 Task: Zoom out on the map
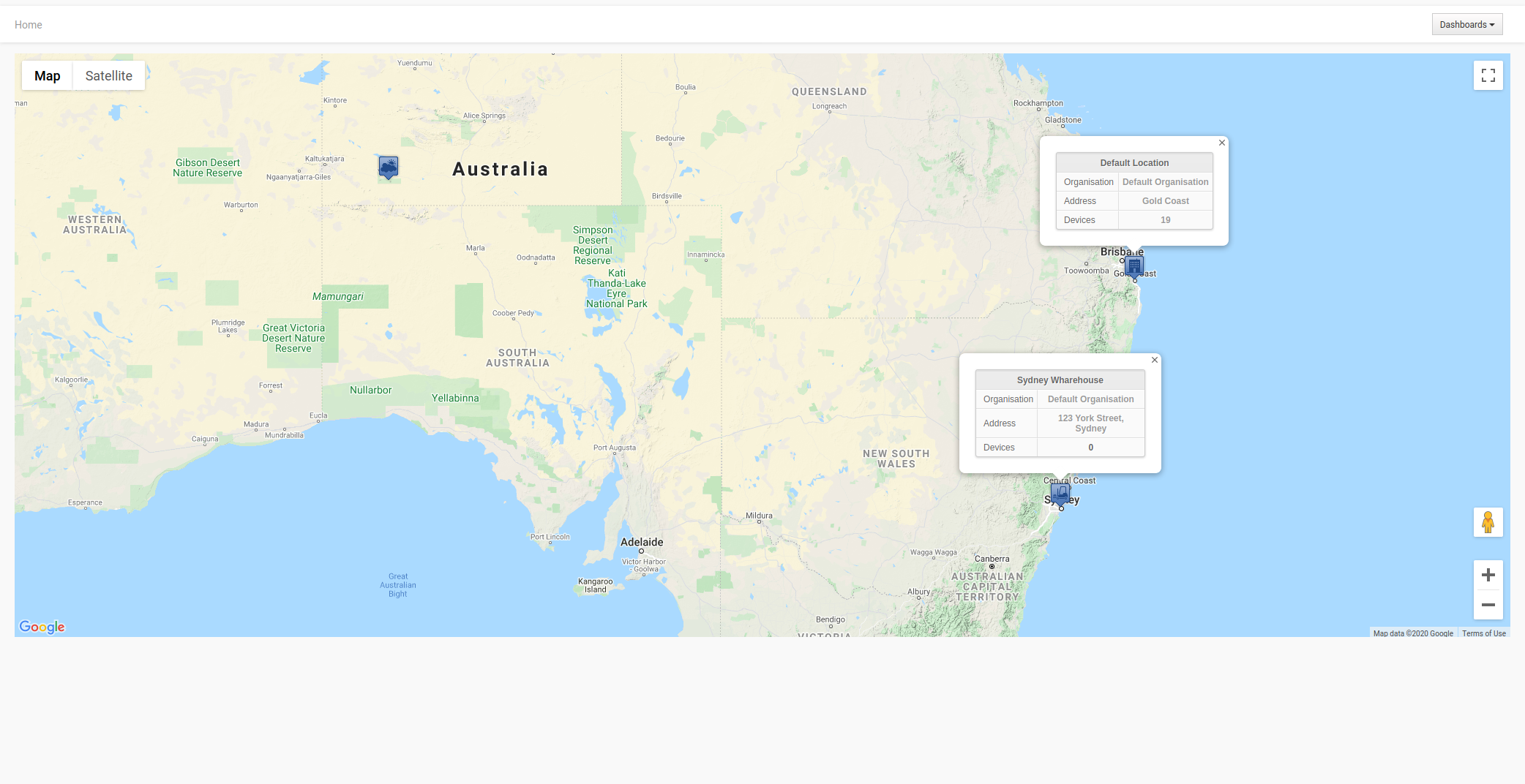[x=1488, y=605]
